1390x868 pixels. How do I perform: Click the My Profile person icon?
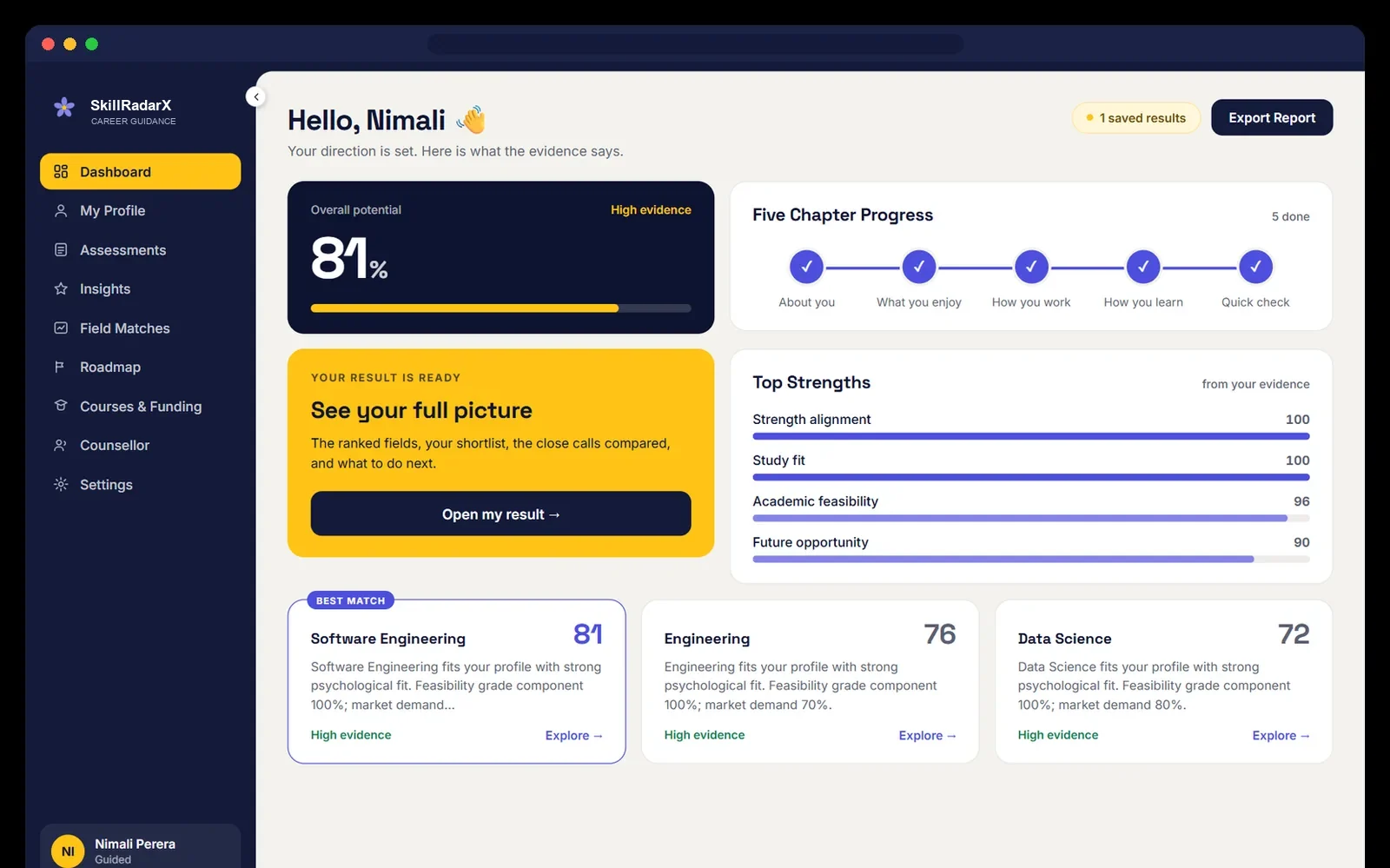click(61, 210)
